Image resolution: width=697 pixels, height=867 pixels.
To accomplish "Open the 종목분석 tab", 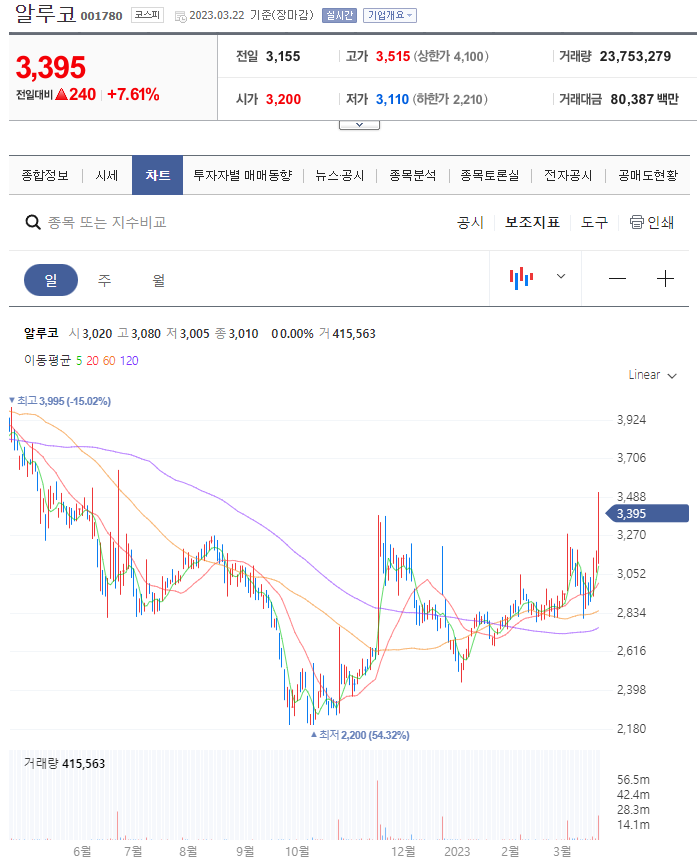I will [x=412, y=175].
